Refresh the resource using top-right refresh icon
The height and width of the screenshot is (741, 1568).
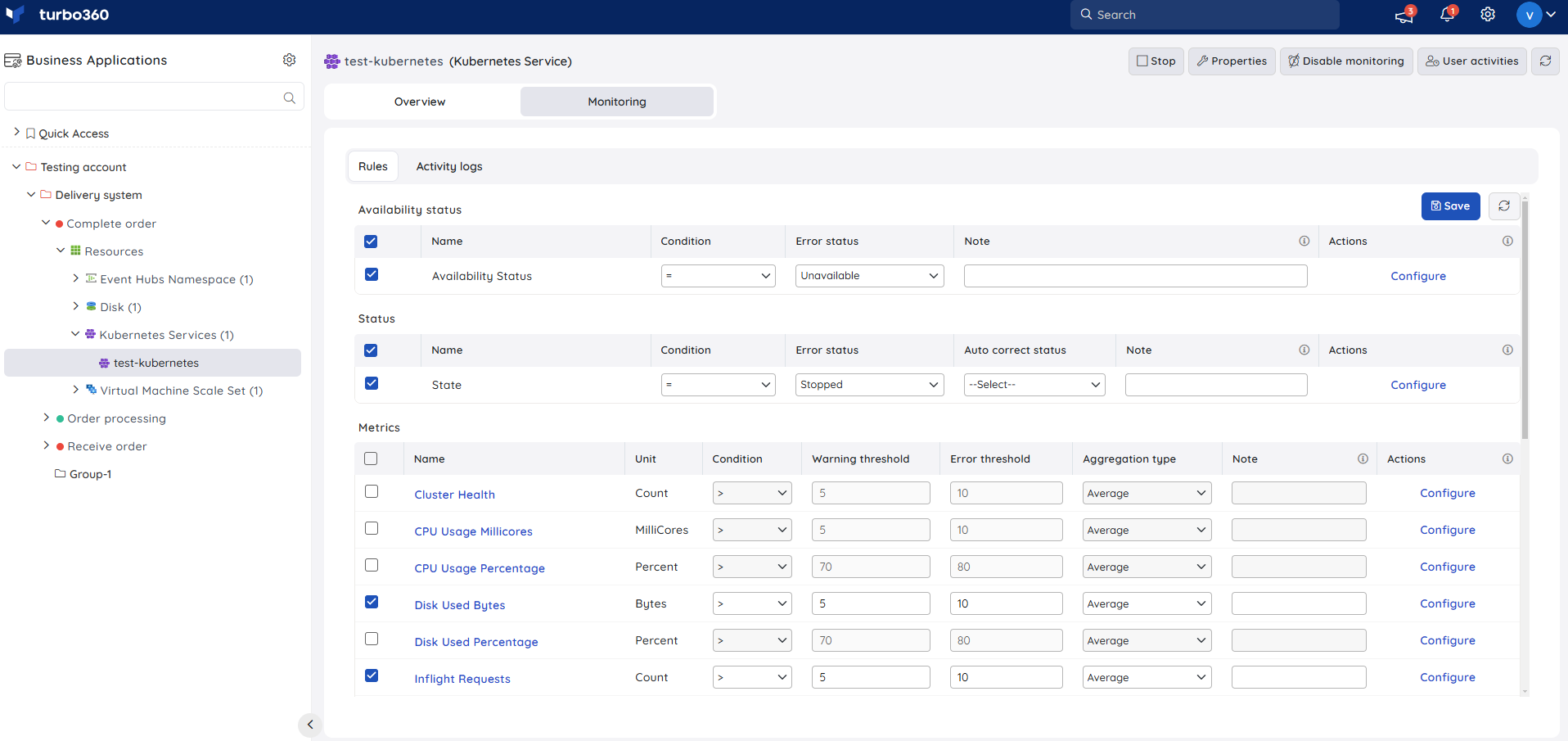tap(1545, 61)
